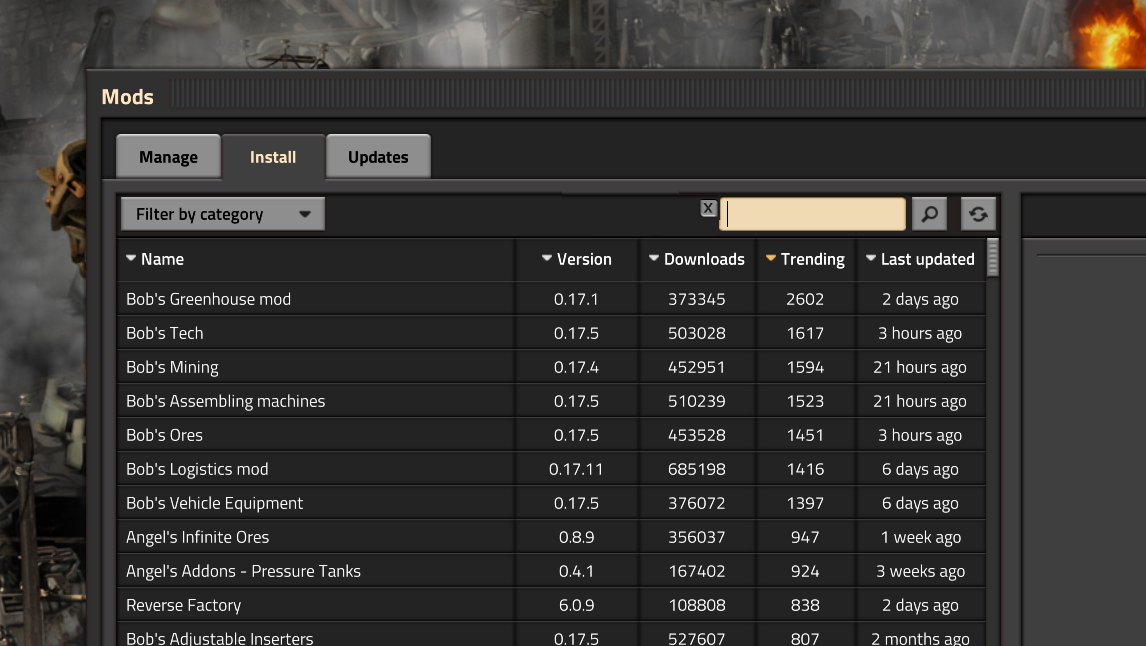Click the refresh mod list icon

[978, 214]
